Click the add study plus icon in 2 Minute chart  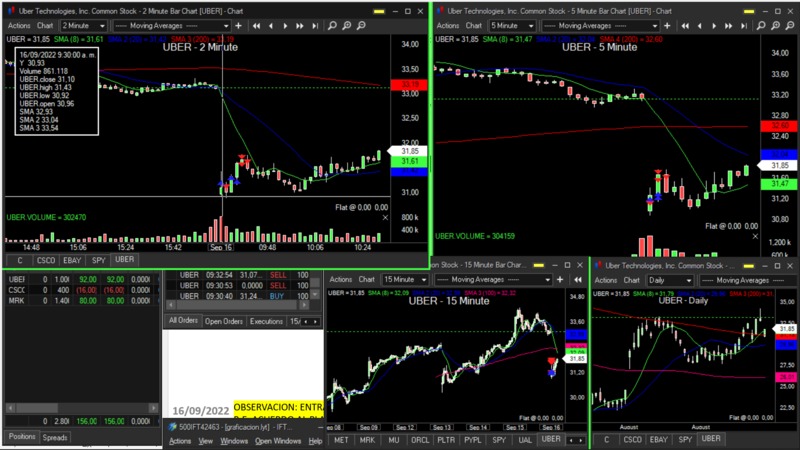pos(237,25)
